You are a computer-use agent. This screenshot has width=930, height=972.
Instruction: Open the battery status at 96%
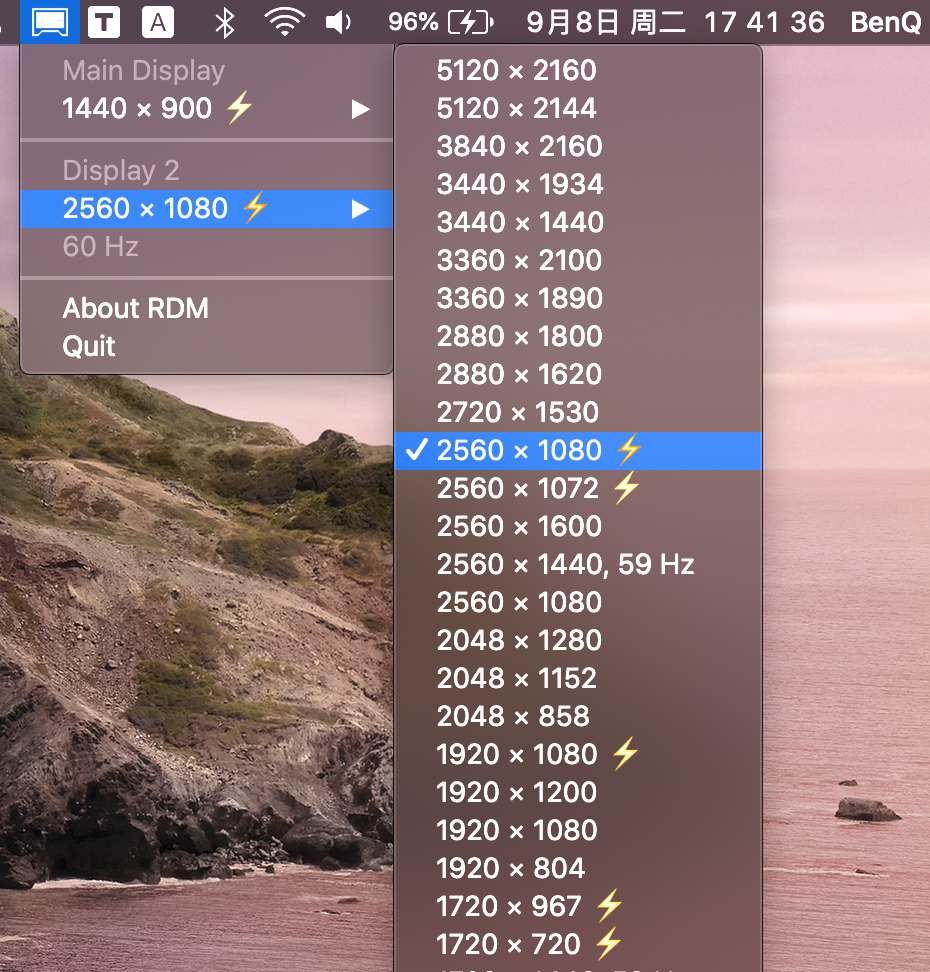(x=440, y=22)
